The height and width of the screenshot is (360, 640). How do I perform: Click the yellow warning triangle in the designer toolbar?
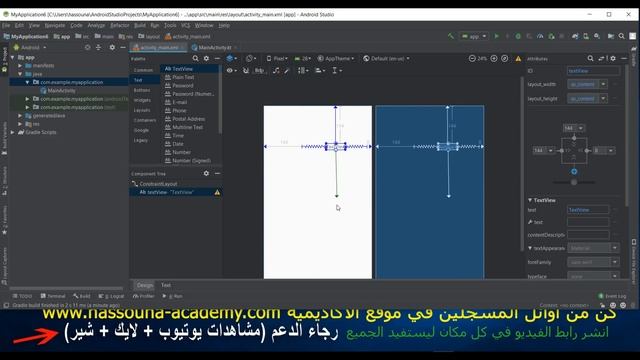click(x=518, y=59)
